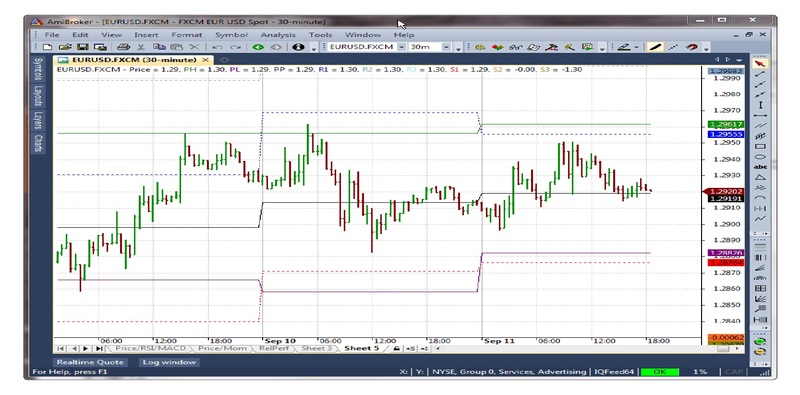
Task: Select the Rectangle drawing tool
Action: [x=760, y=146]
